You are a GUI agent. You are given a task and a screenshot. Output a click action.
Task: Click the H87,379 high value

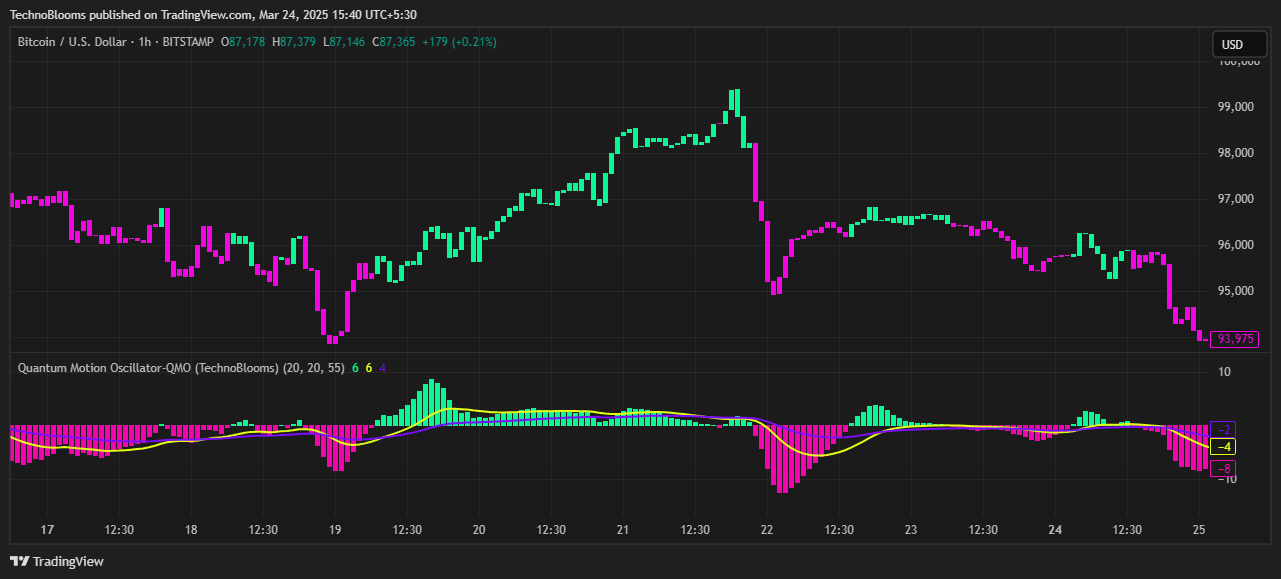(294, 42)
